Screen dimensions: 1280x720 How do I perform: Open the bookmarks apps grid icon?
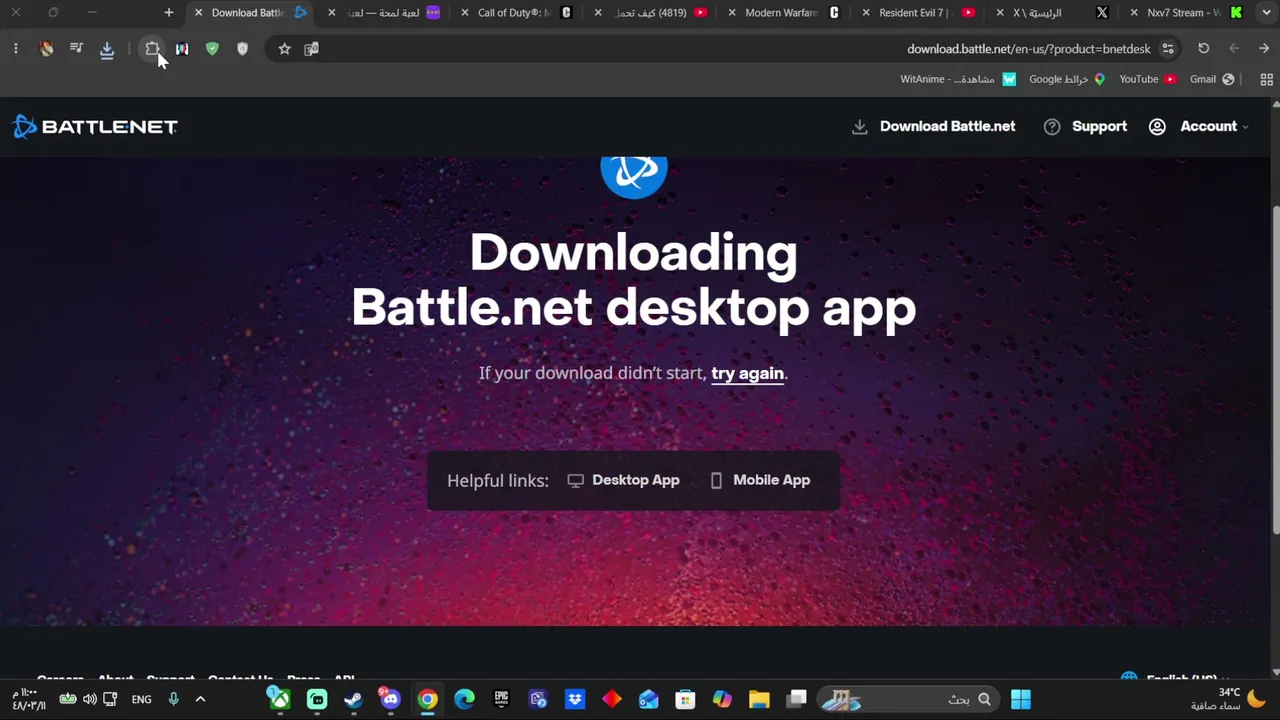tap(1267, 79)
